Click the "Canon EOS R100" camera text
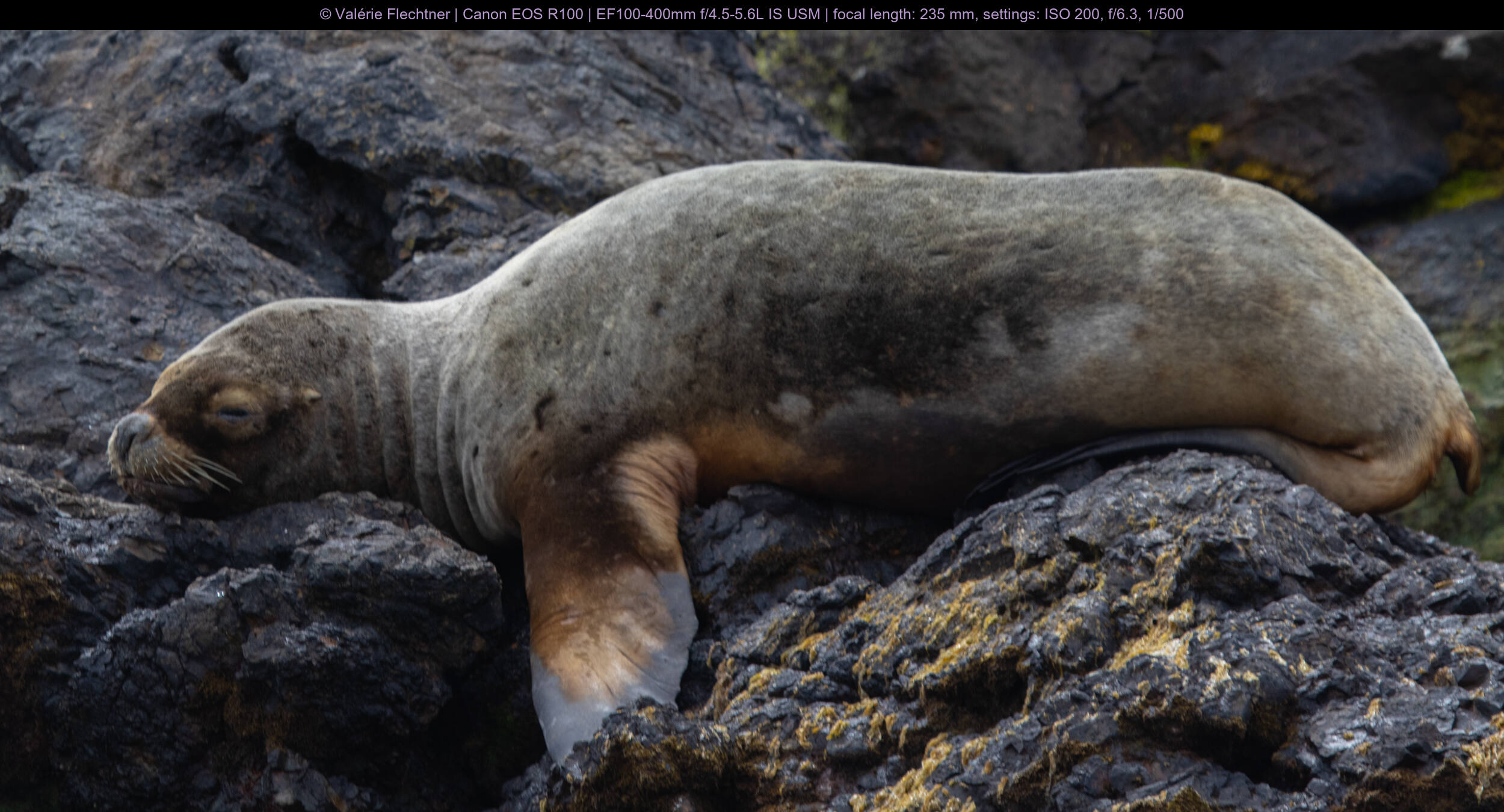Image resolution: width=1504 pixels, height=812 pixels. (x=523, y=14)
